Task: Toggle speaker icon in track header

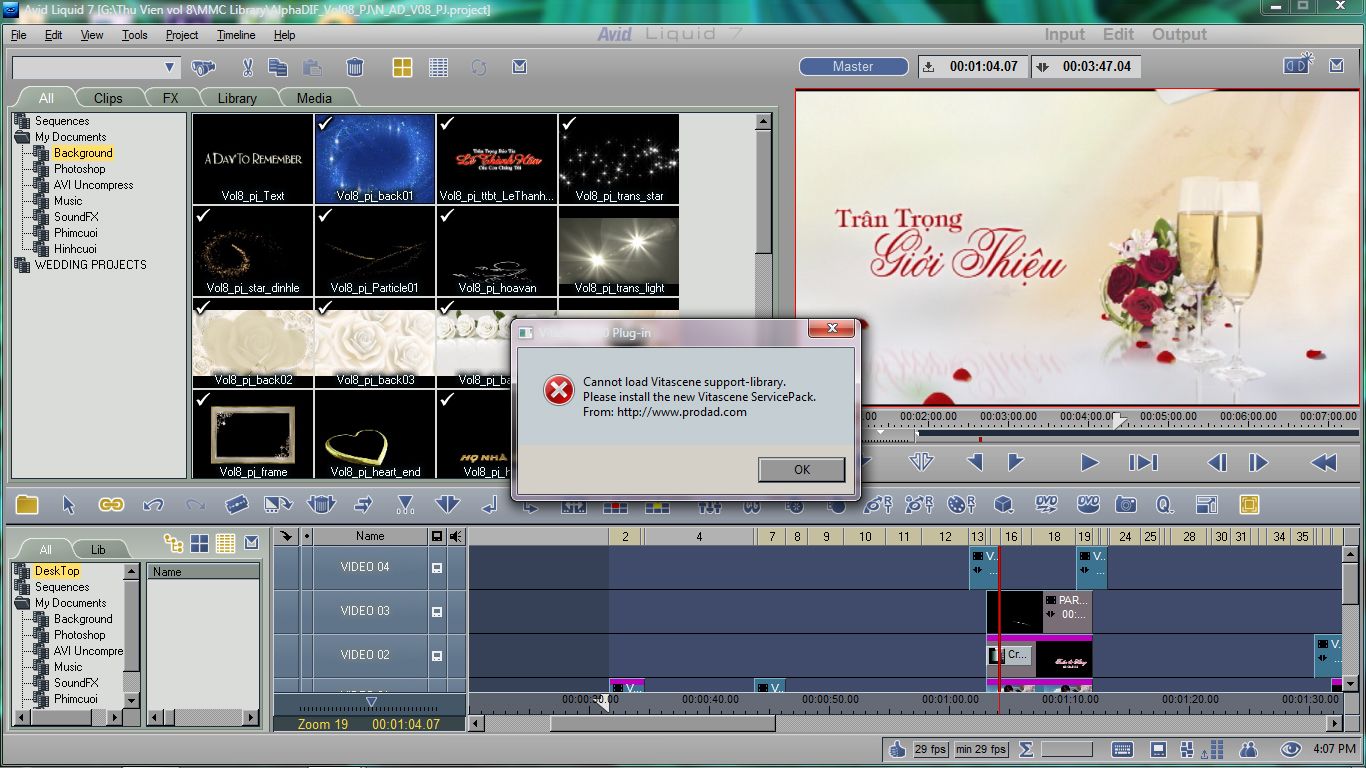Action: click(456, 537)
